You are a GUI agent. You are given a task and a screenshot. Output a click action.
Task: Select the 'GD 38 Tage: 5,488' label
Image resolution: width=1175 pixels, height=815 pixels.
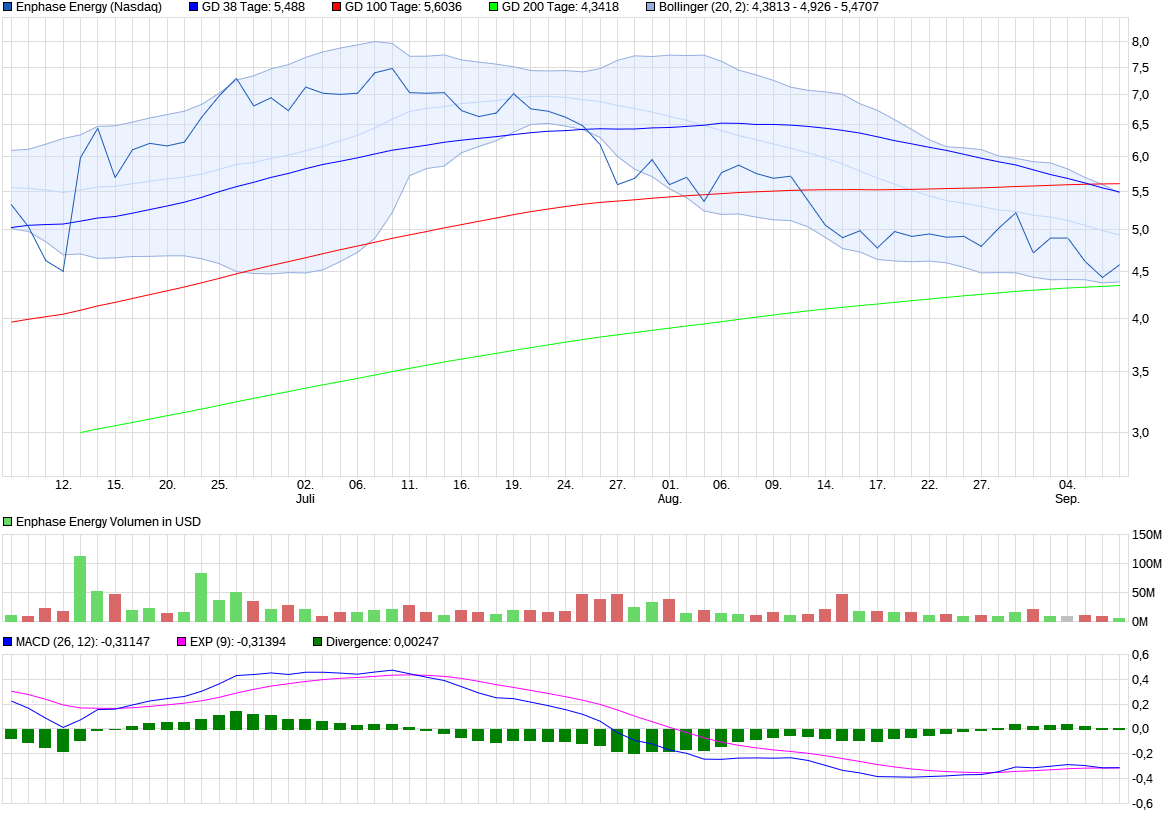[x=253, y=7]
